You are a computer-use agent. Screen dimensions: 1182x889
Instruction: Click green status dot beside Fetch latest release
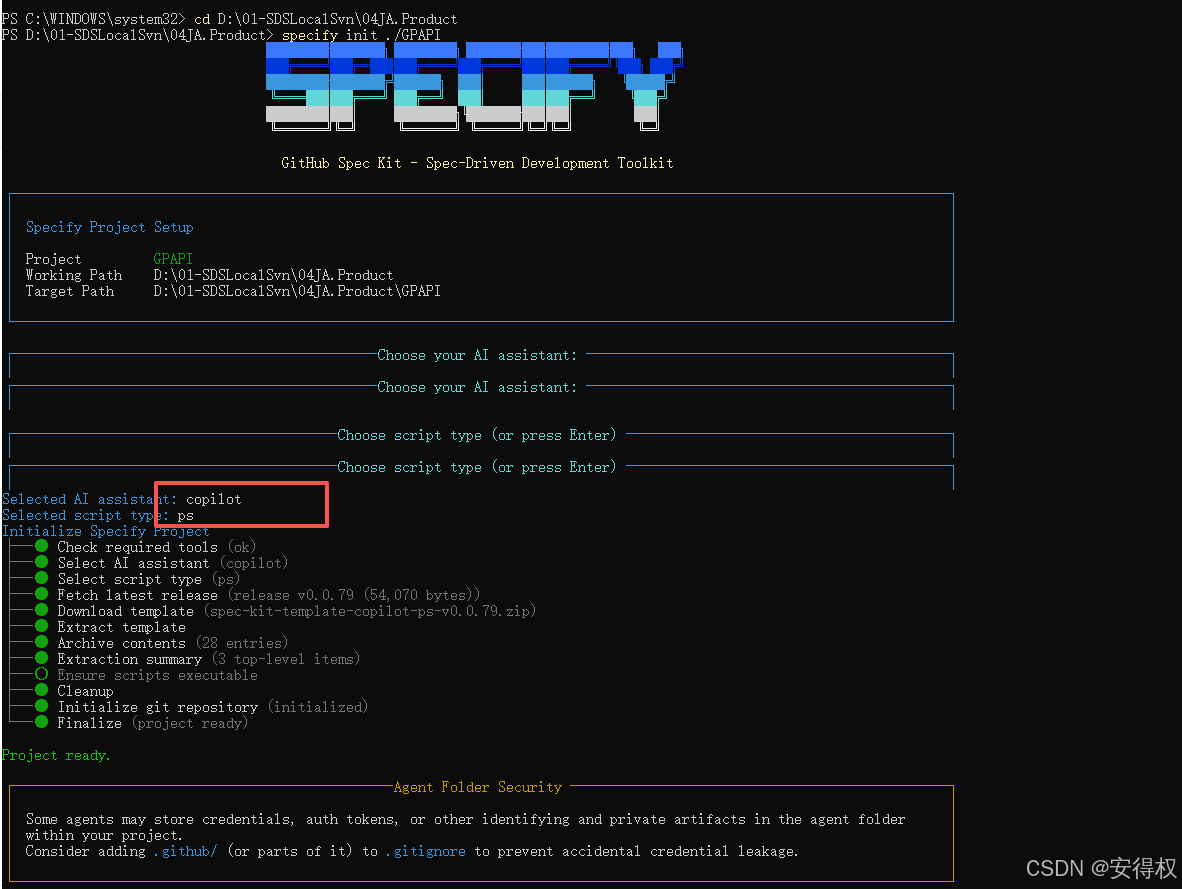41,594
